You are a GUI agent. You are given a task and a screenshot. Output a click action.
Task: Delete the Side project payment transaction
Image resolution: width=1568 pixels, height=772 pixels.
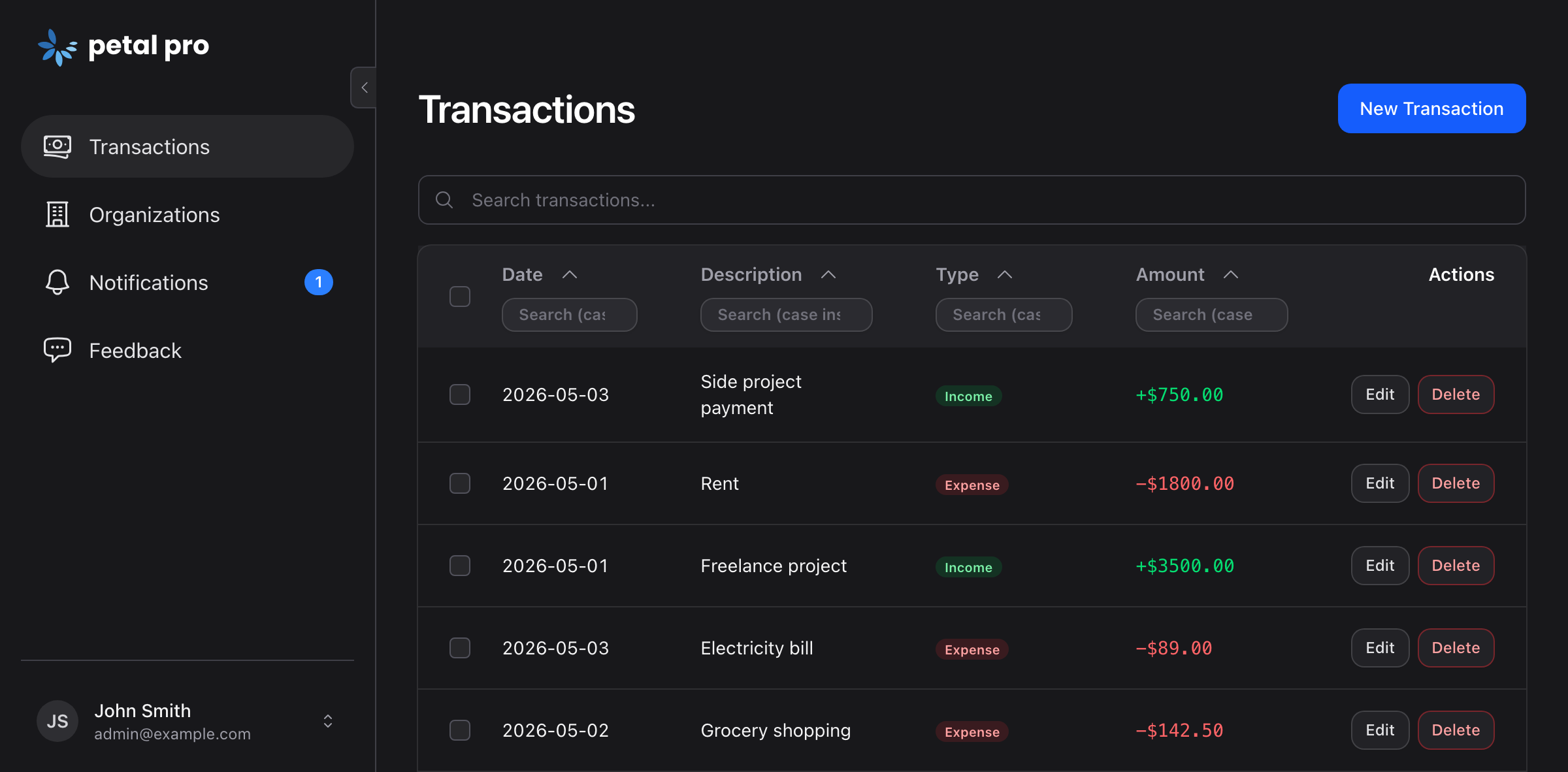pos(1456,394)
